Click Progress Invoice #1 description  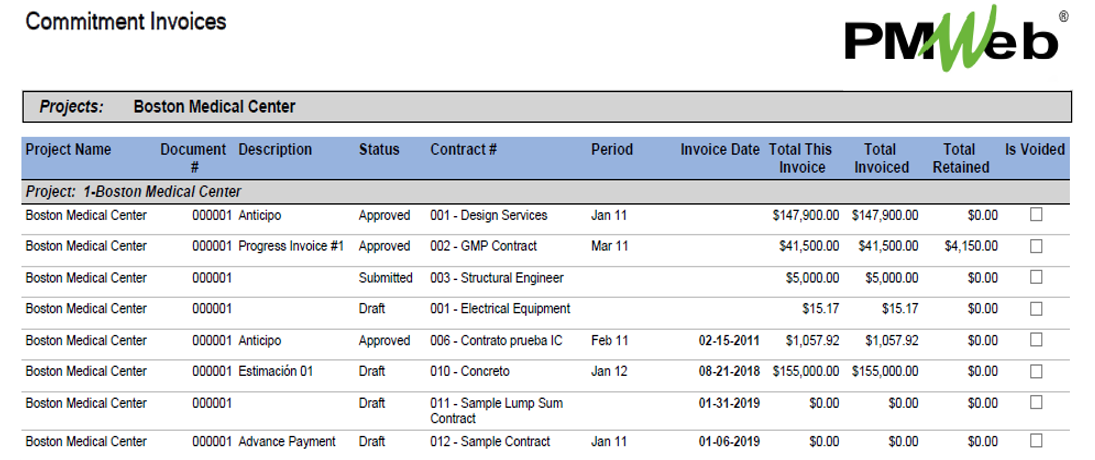(x=291, y=246)
